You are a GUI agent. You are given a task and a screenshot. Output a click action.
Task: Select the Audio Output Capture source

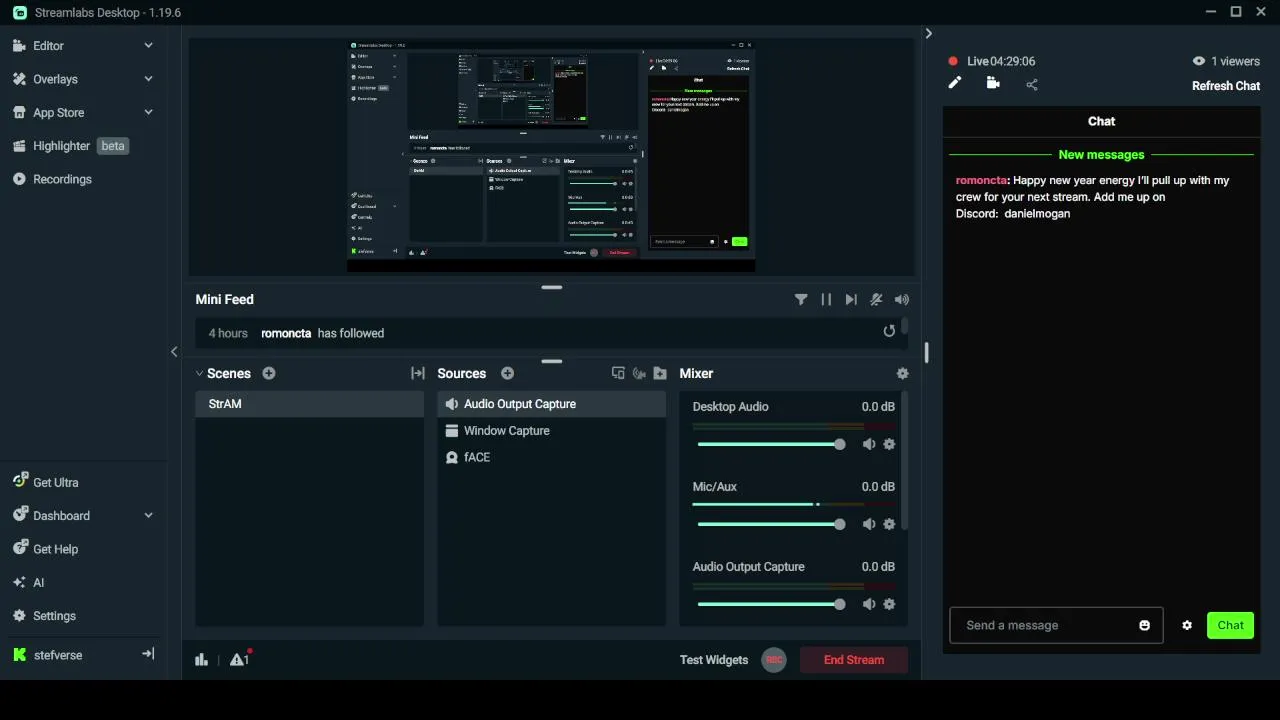[552, 404]
